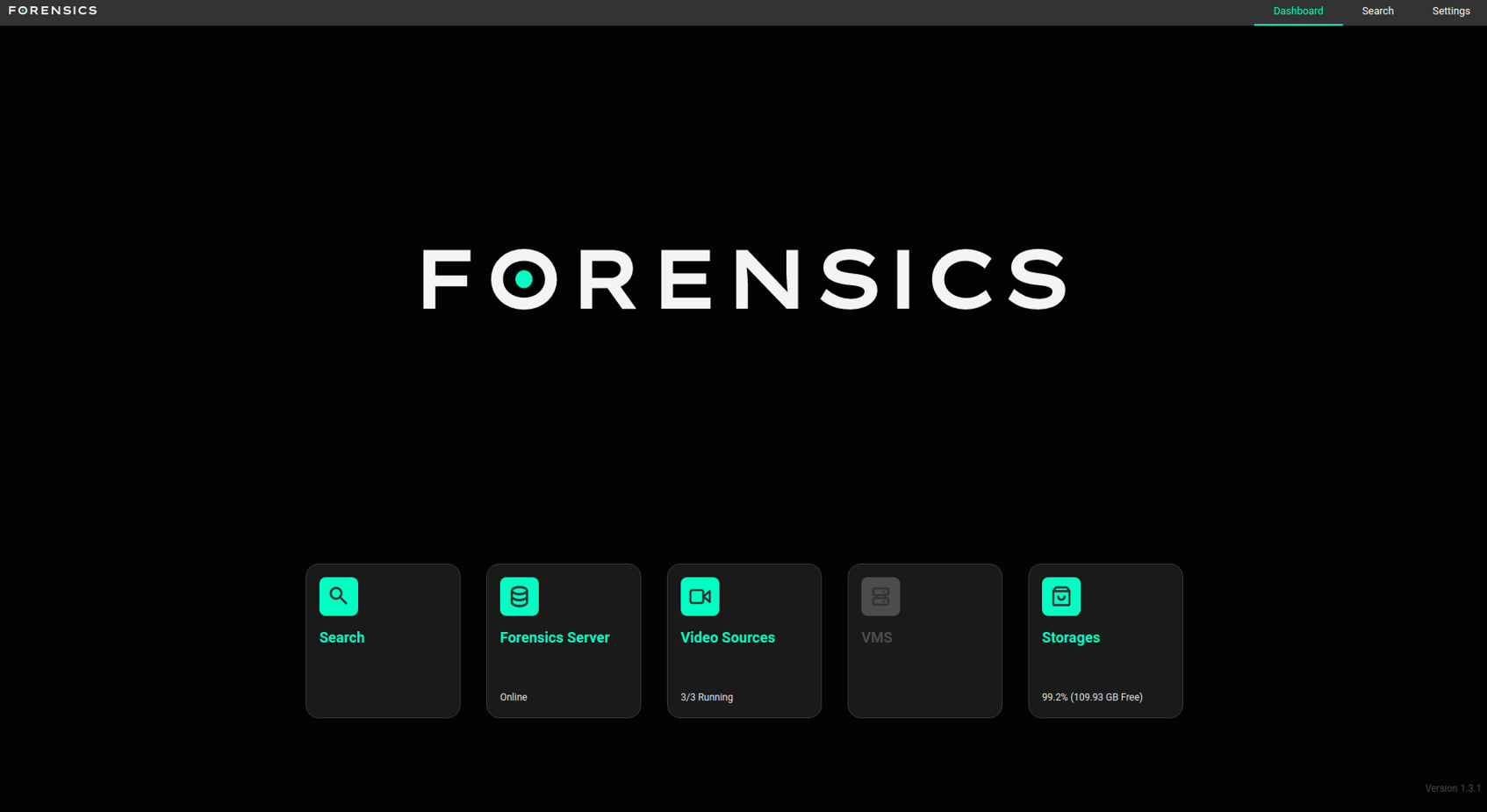The height and width of the screenshot is (812, 1487).
Task: Open the Search tab in top navigation
Action: [1377, 11]
